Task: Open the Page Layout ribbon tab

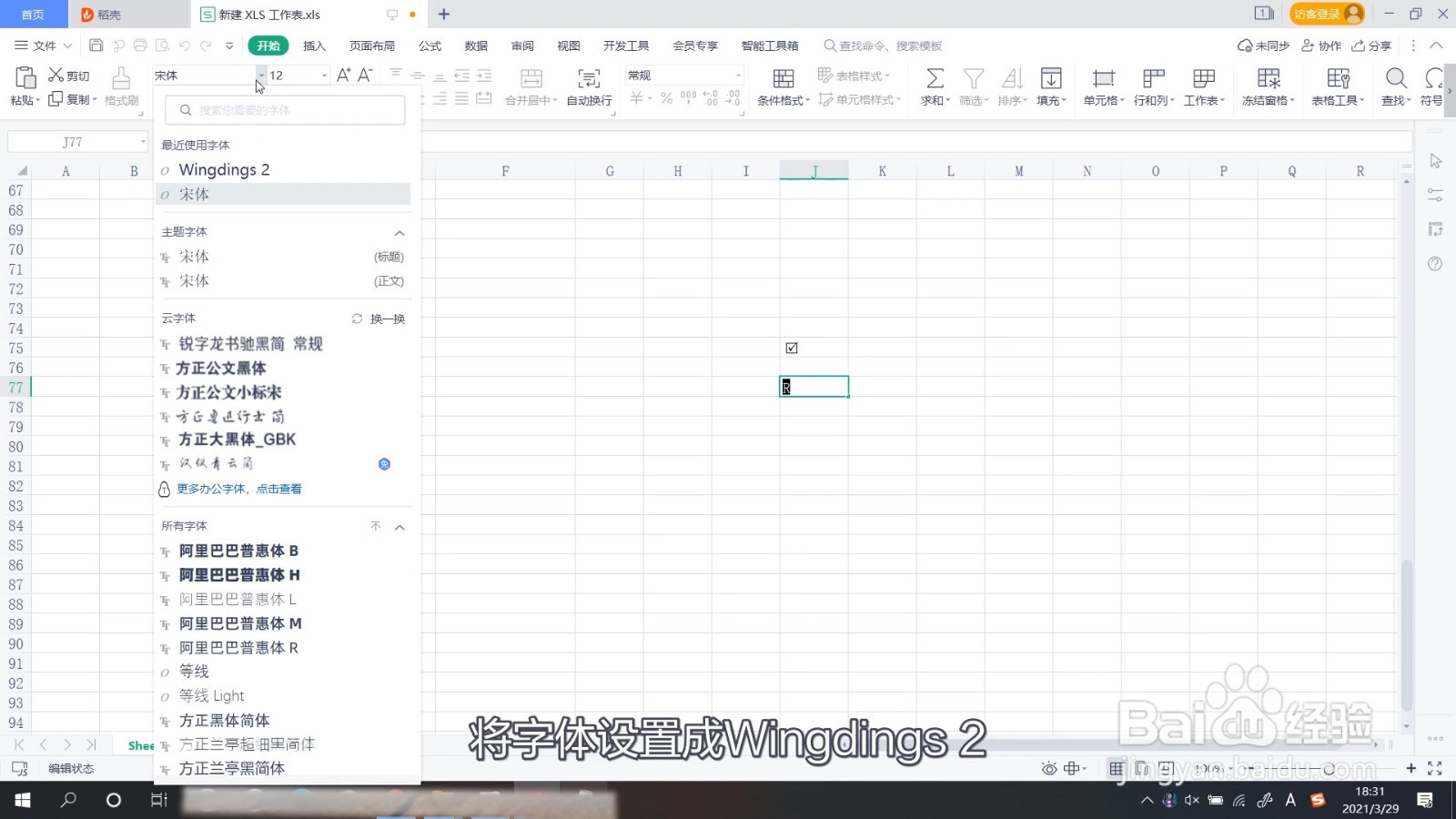Action: [372, 45]
